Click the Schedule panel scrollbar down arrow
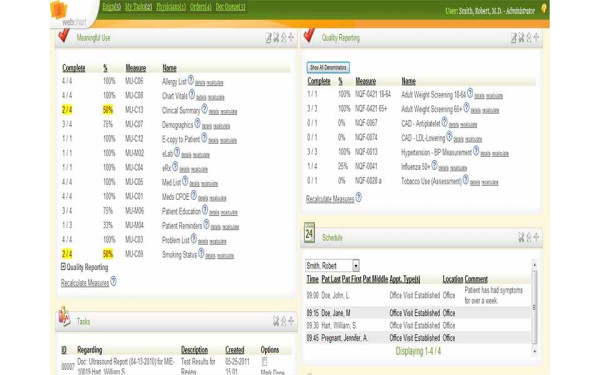The height and width of the screenshot is (375, 600). 535,351
